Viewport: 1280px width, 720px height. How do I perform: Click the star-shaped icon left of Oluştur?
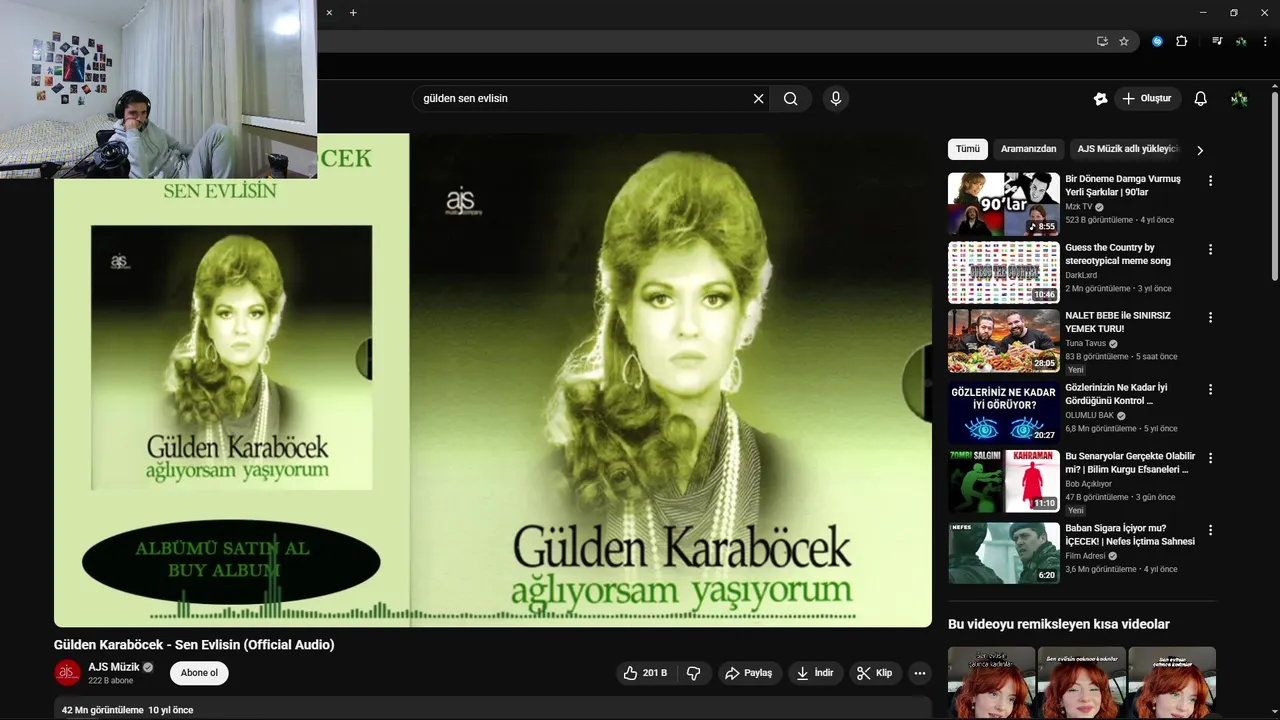pyautogui.click(x=1100, y=99)
